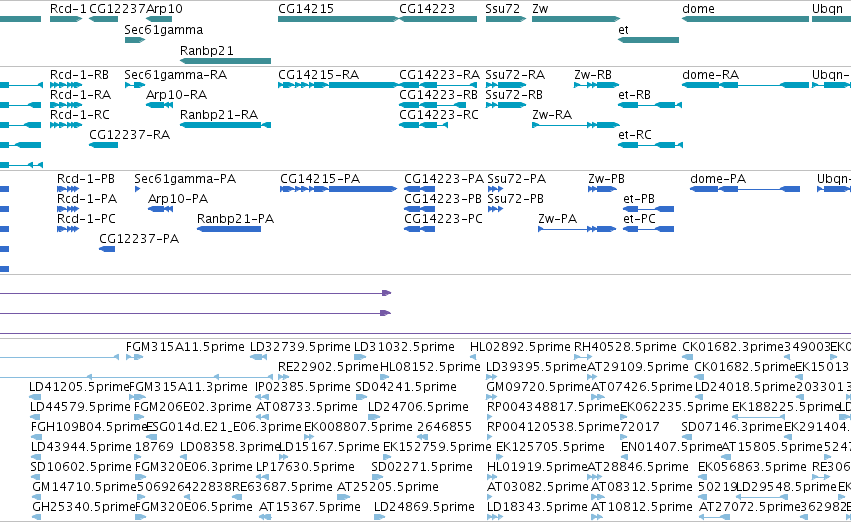Click the Zw-PB protein label

tap(606, 179)
